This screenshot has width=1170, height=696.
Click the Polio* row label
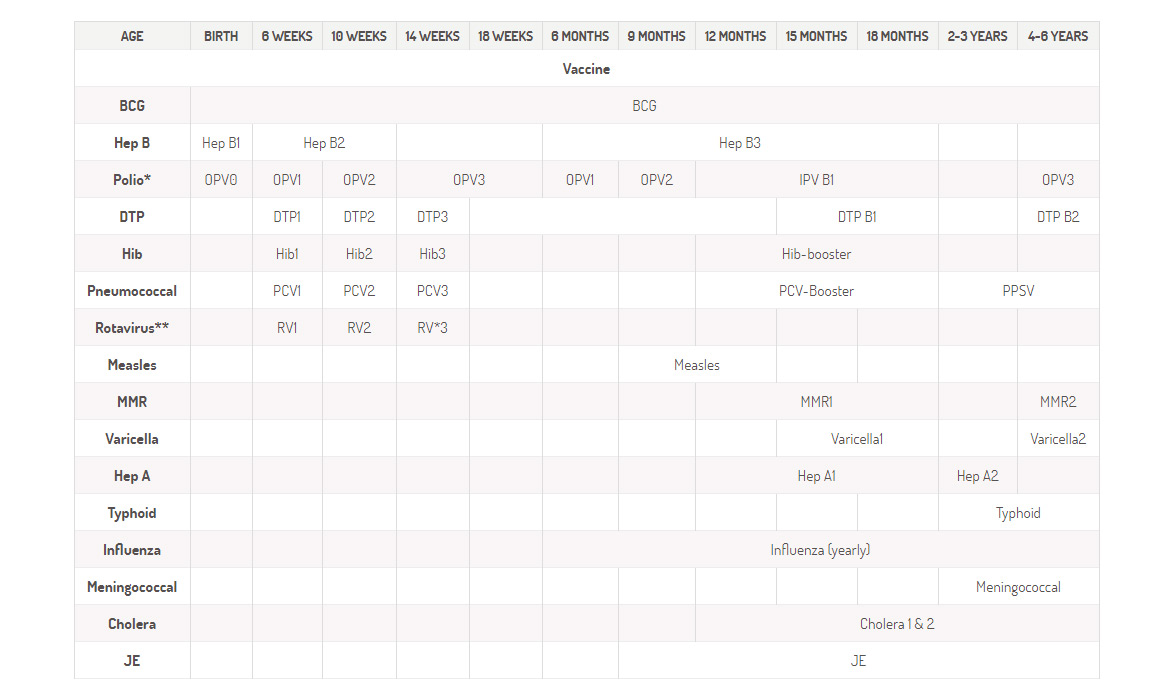tap(132, 180)
